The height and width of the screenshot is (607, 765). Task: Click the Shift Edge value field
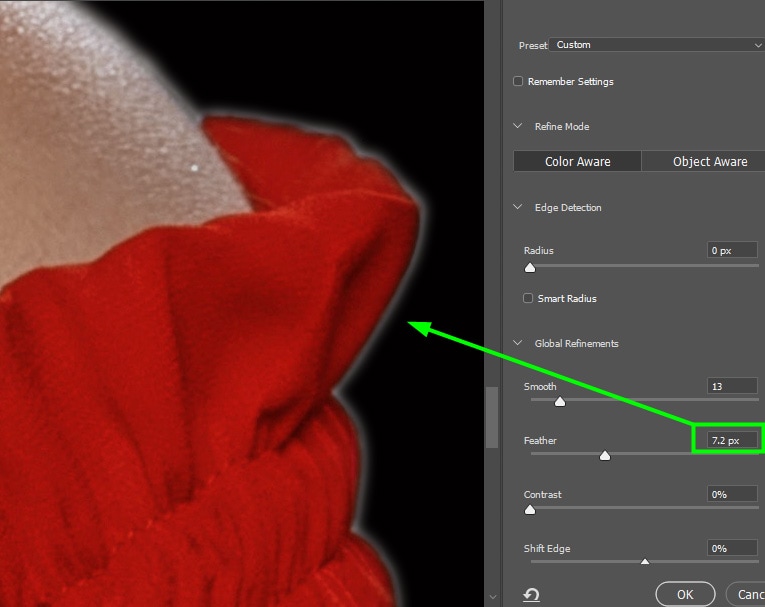[732, 548]
